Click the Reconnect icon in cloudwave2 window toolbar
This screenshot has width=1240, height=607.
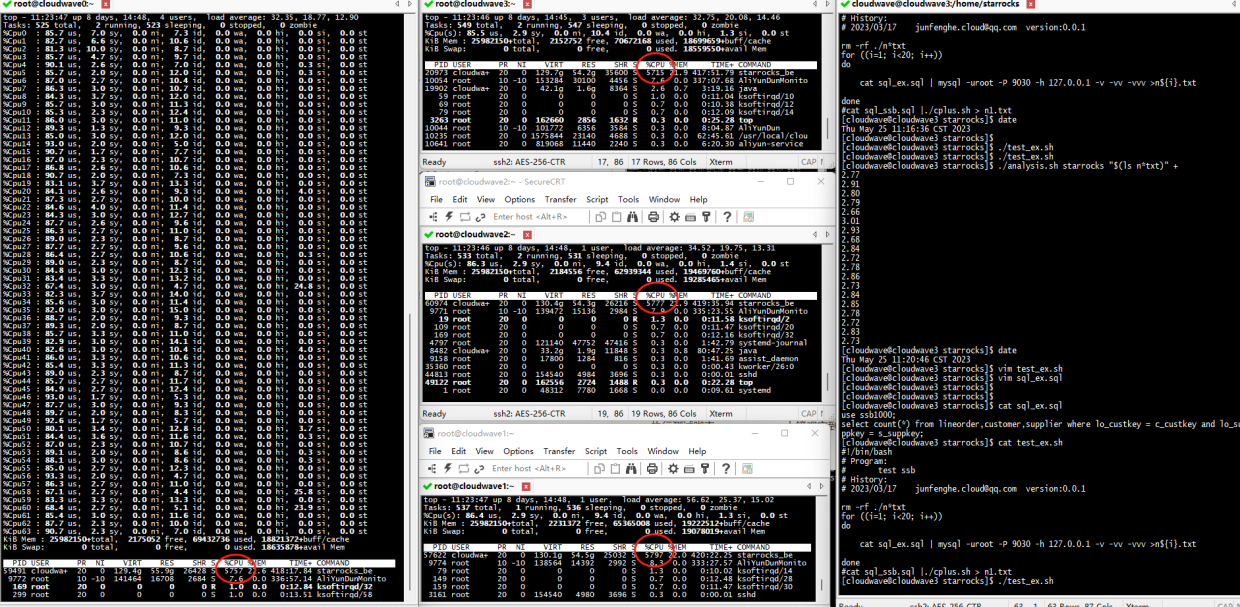[465, 217]
